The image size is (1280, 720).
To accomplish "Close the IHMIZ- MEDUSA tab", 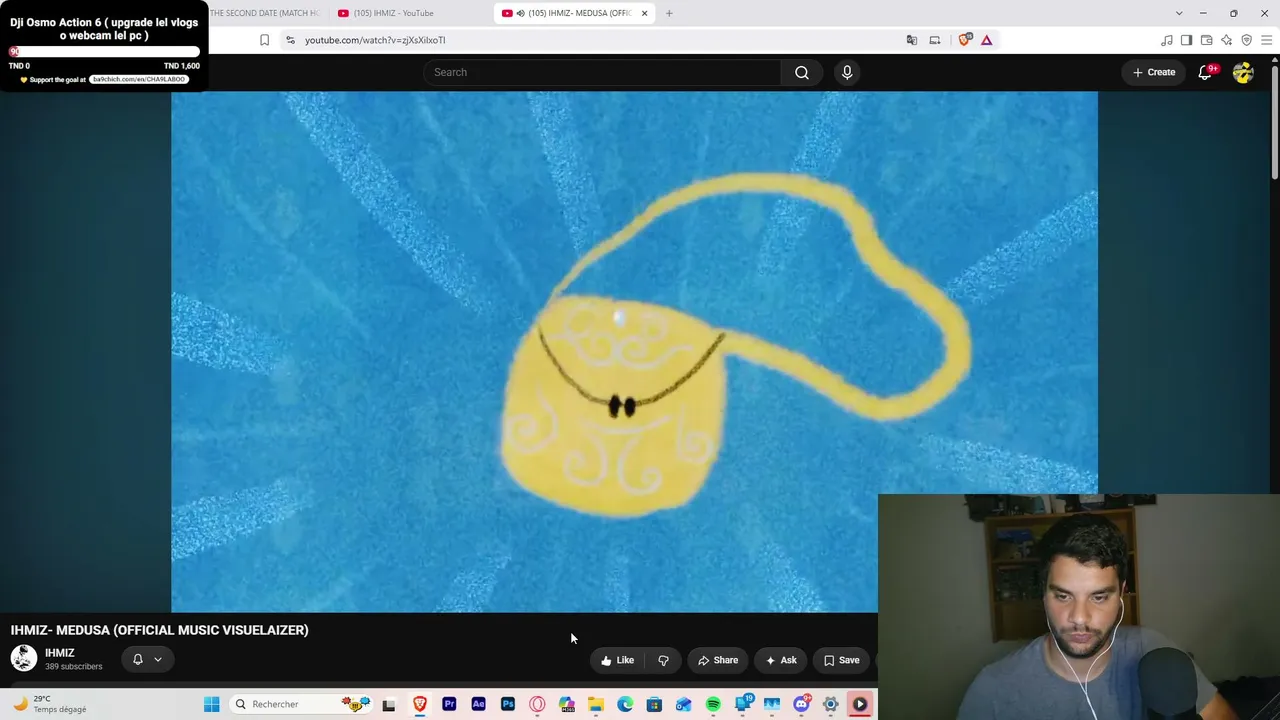I will [x=644, y=13].
